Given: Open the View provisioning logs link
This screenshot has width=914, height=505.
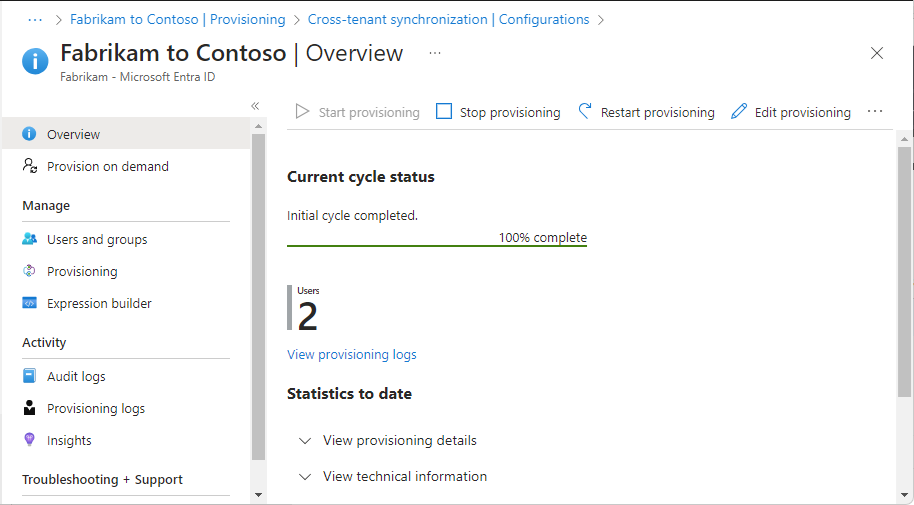Looking at the screenshot, I should (x=351, y=354).
